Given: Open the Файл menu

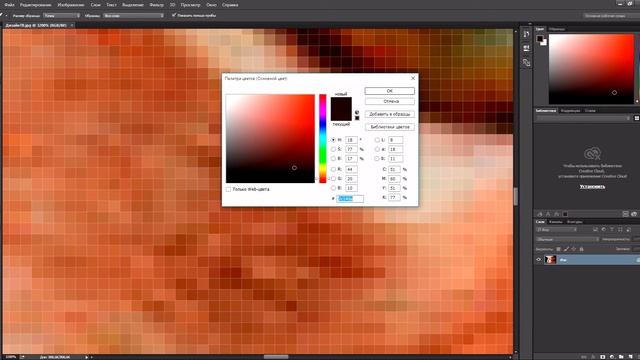Looking at the screenshot, I should pyautogui.click(x=9, y=5).
